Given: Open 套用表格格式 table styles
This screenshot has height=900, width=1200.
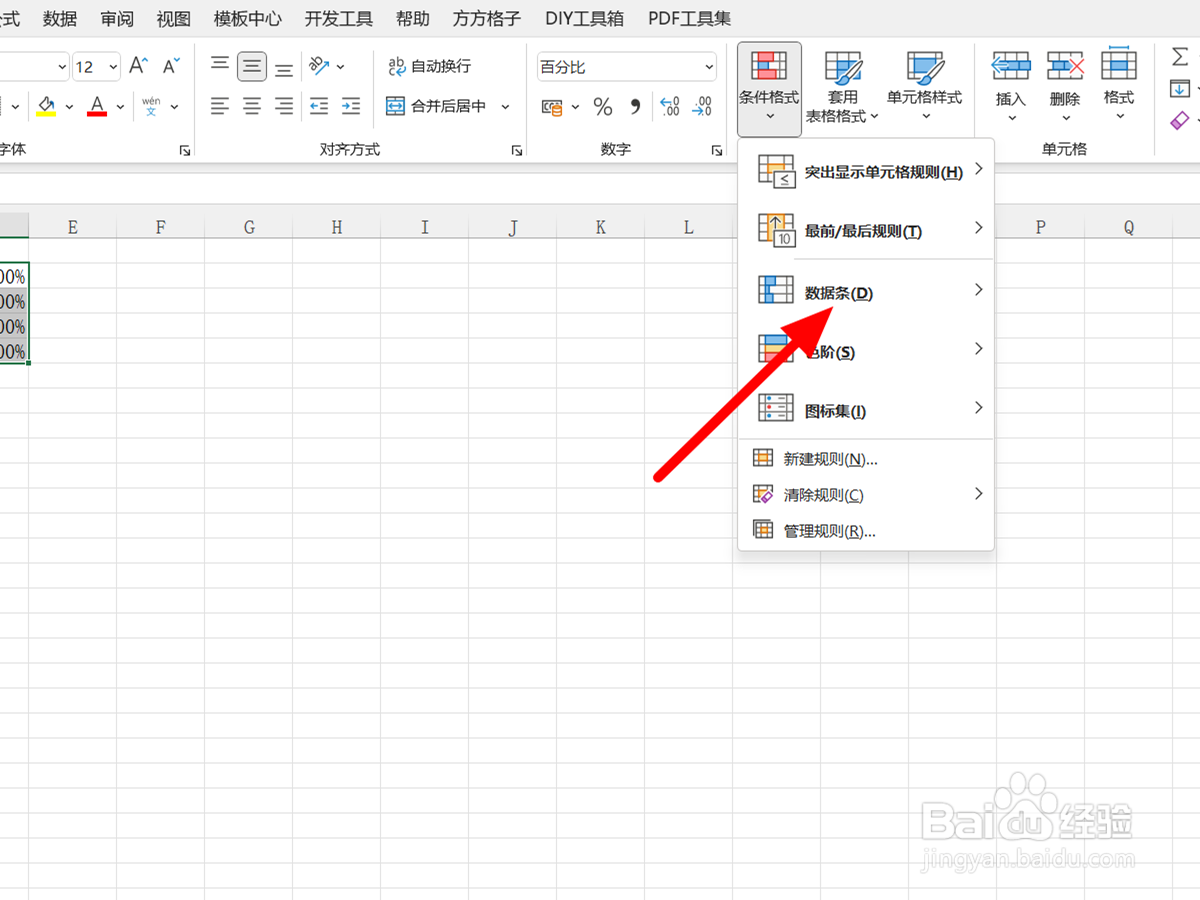Looking at the screenshot, I should click(843, 89).
